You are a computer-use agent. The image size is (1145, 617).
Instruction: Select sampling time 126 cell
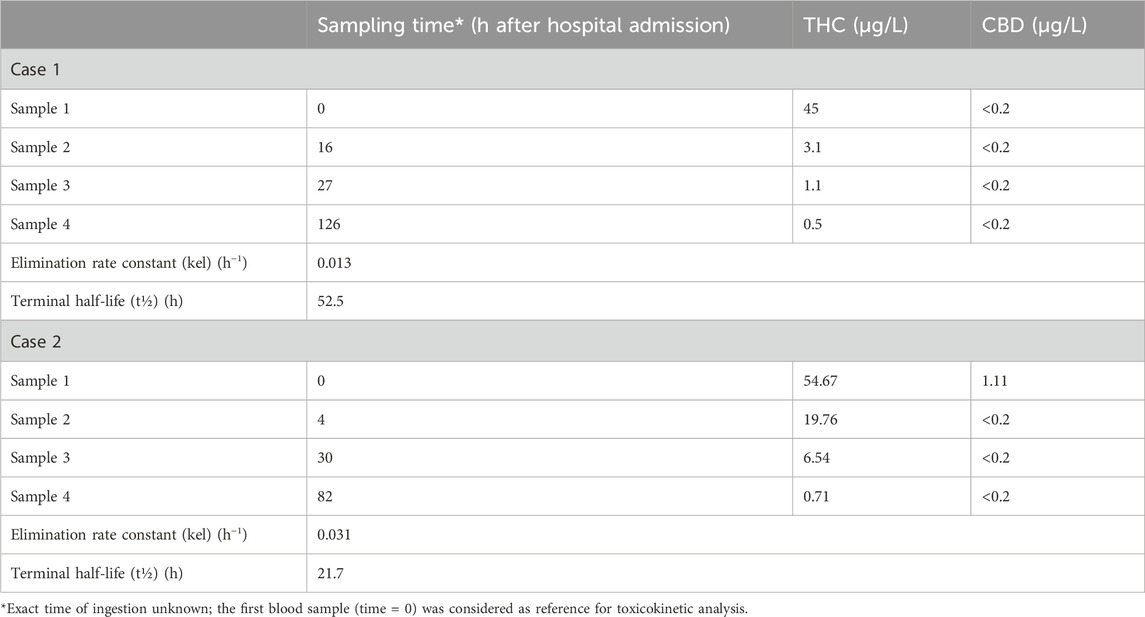click(330, 225)
